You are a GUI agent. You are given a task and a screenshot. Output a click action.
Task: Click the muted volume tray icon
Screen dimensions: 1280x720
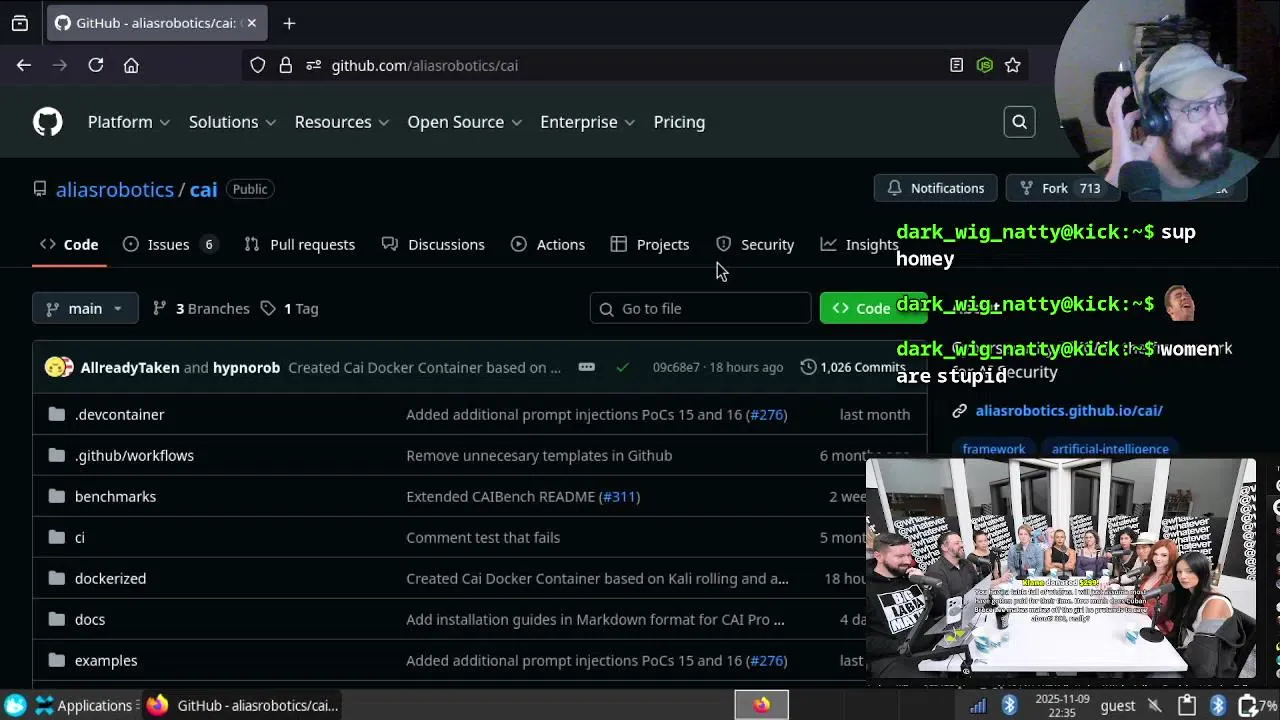(1155, 705)
